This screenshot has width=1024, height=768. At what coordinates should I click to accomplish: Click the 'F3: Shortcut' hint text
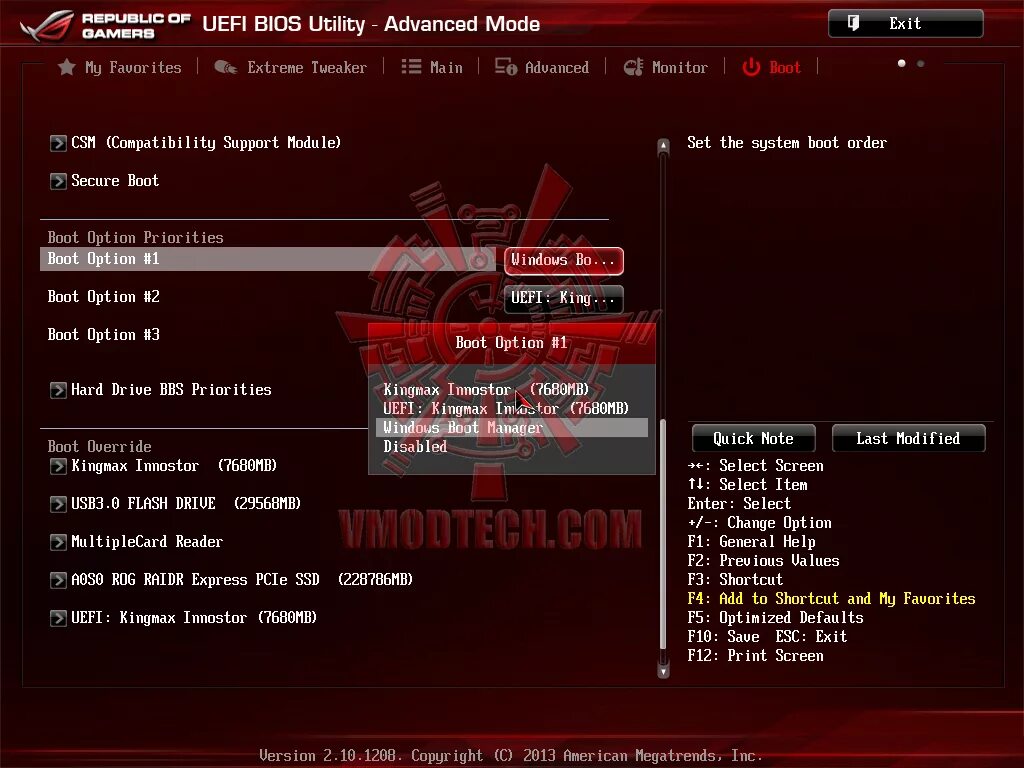coord(735,580)
